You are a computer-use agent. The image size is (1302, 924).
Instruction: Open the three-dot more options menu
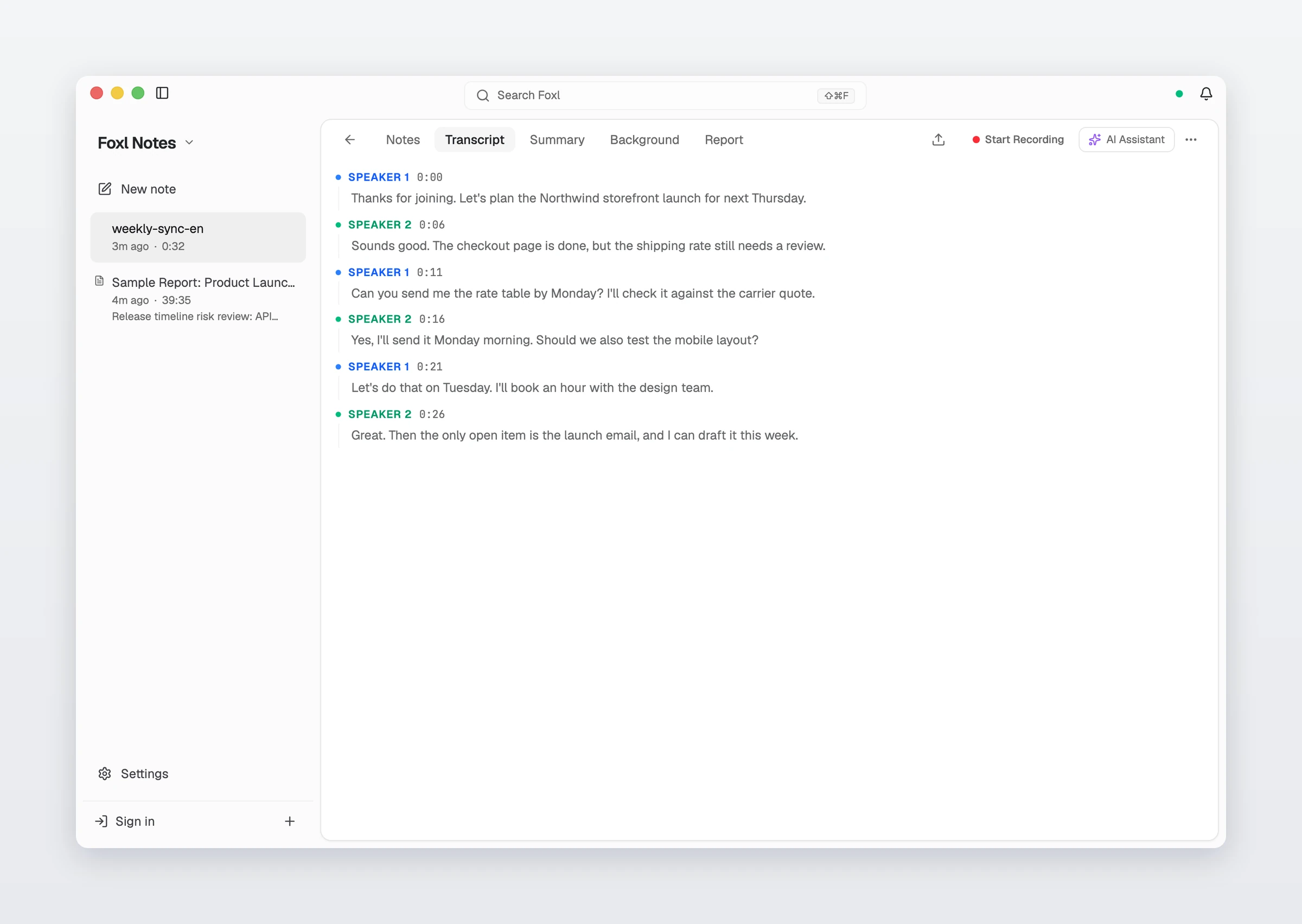click(x=1191, y=139)
